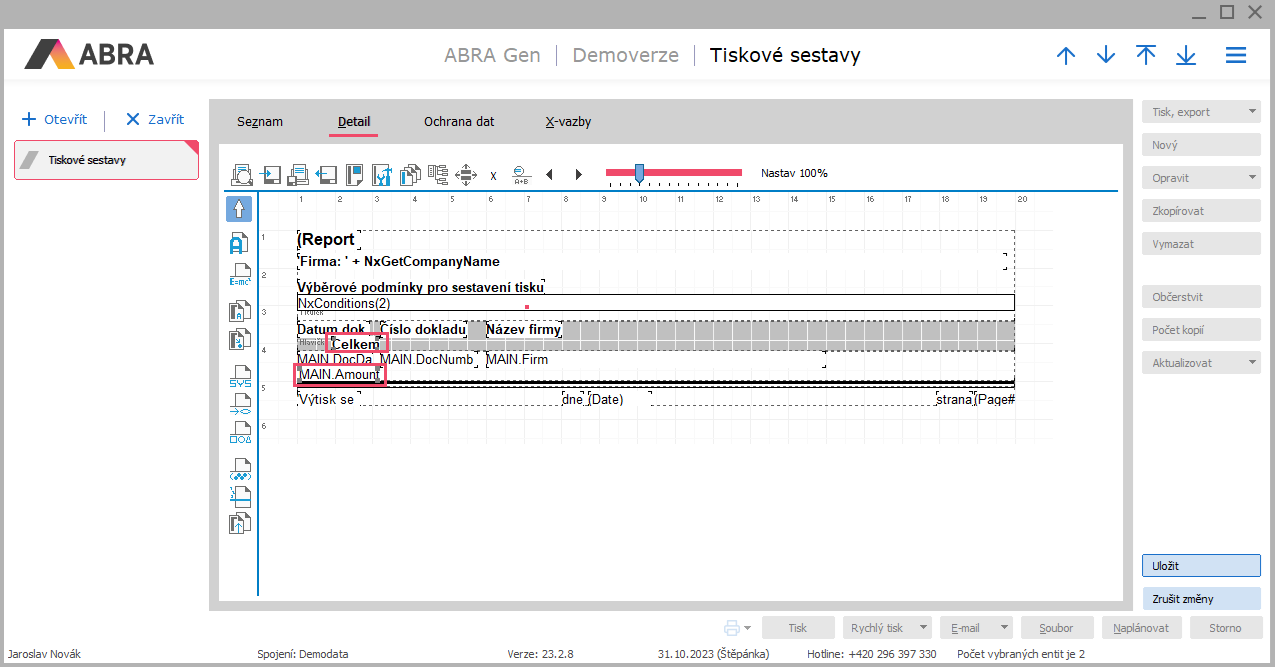The height and width of the screenshot is (667, 1275).
Task: Click the stacked pages printer icon
Action: [x=298, y=175]
